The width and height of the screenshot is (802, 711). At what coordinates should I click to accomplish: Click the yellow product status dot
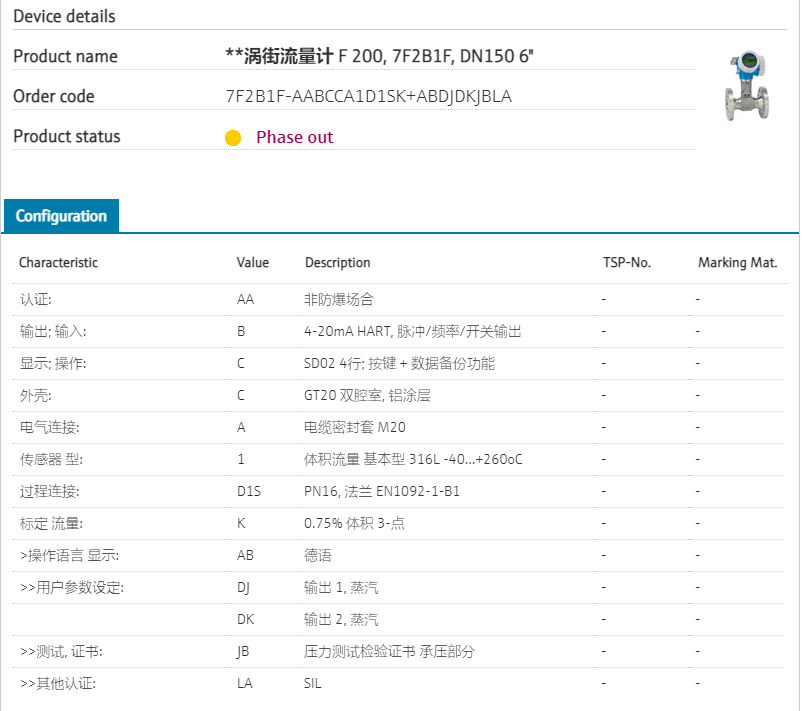click(x=233, y=138)
